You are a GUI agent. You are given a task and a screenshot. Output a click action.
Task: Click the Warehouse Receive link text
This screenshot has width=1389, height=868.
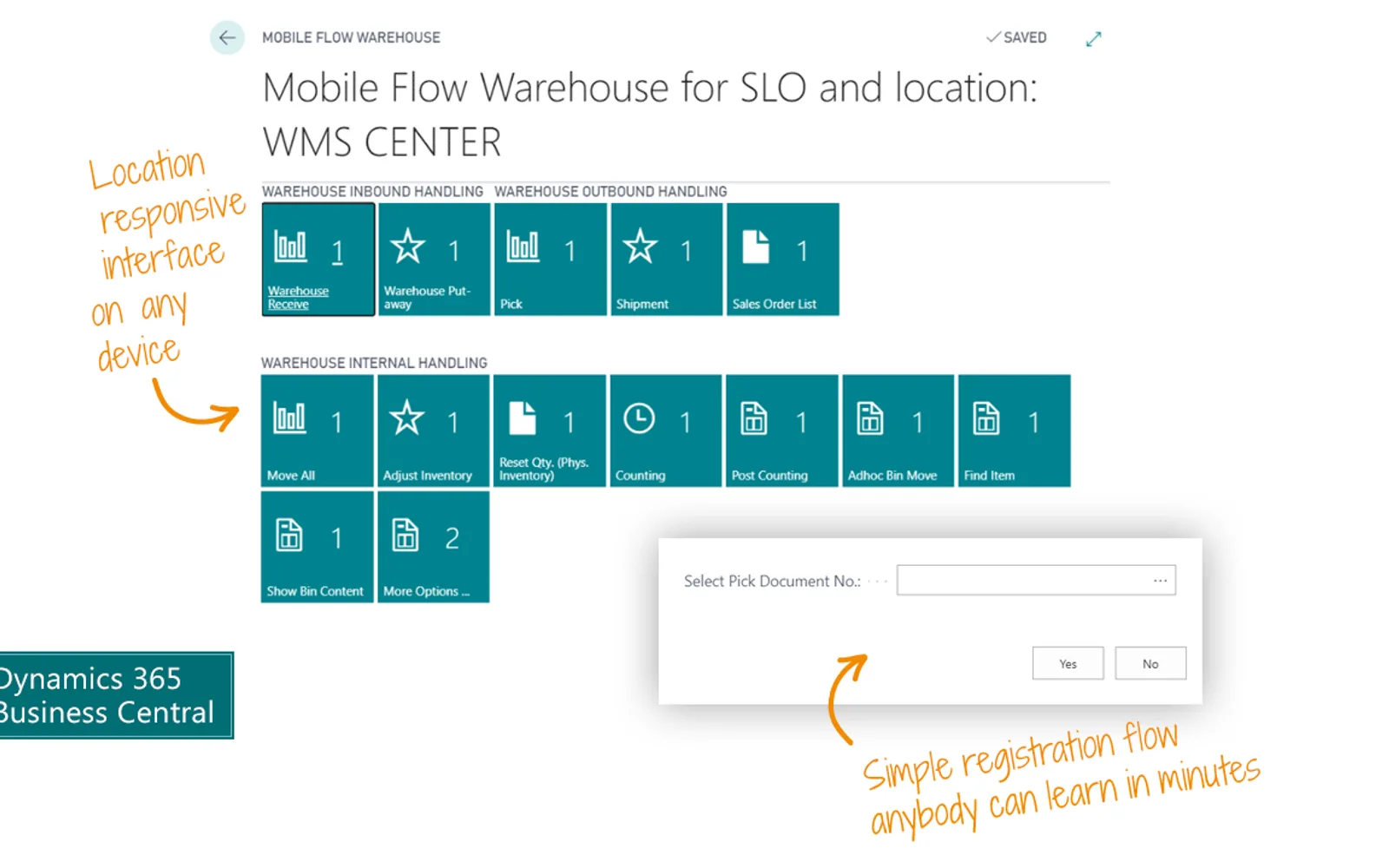[x=298, y=298]
